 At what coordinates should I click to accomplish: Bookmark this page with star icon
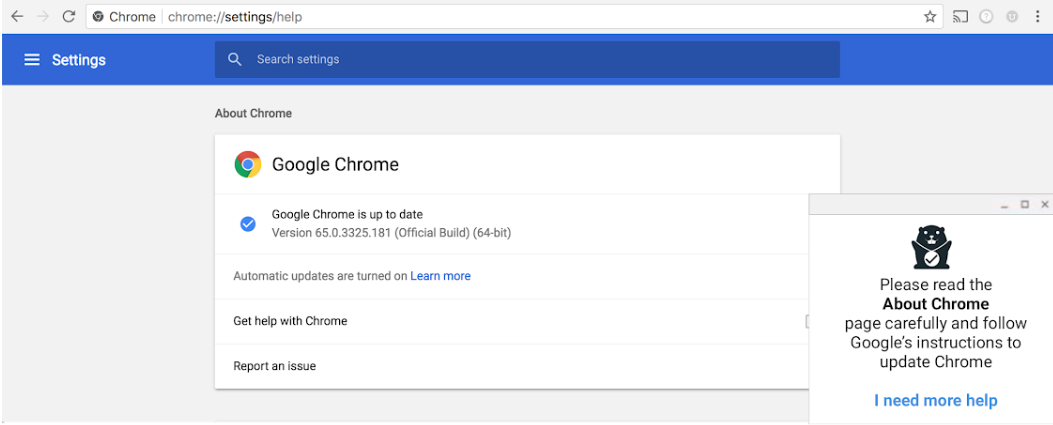pos(929,17)
